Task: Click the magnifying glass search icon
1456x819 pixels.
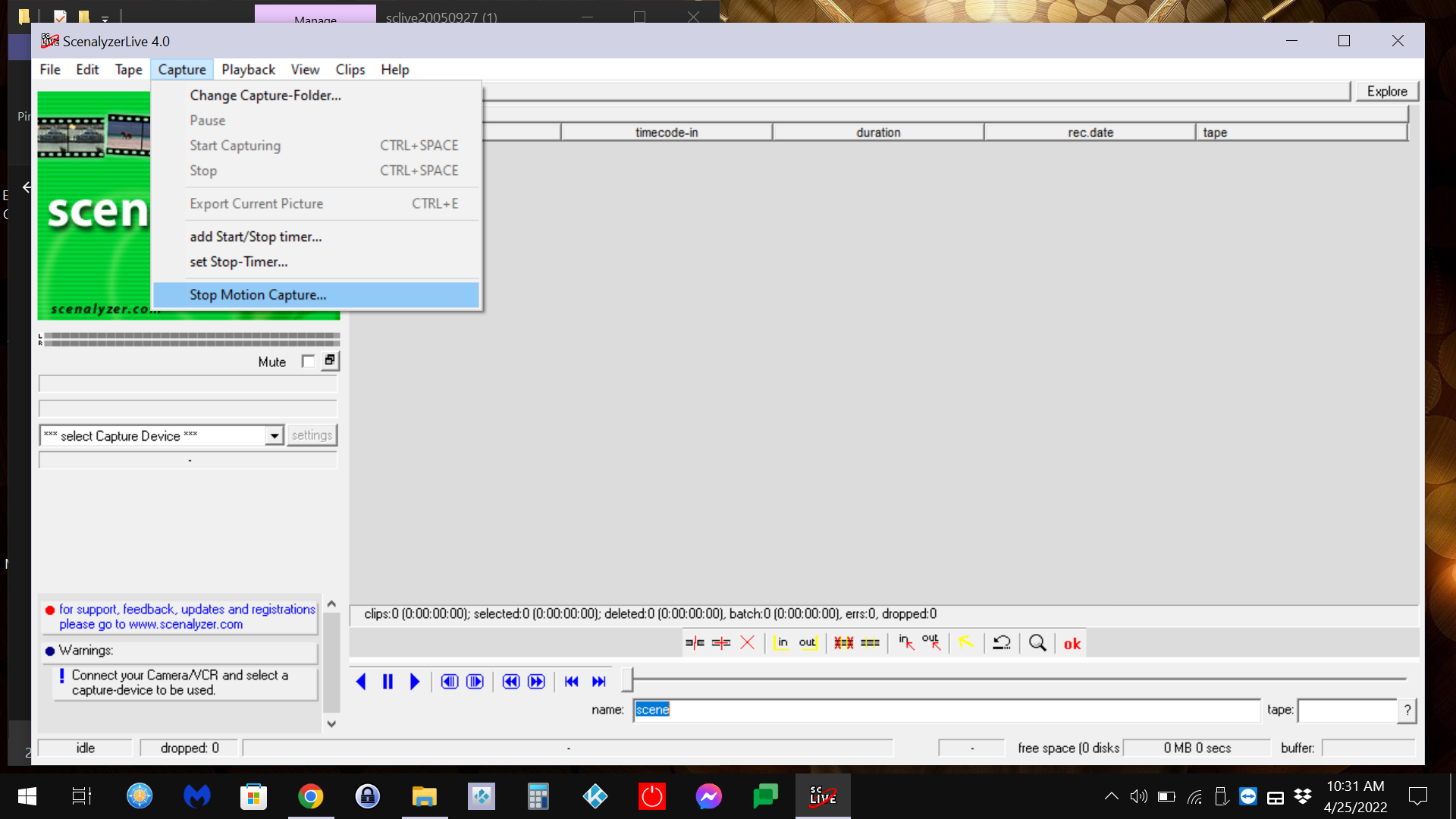Action: 1037,643
